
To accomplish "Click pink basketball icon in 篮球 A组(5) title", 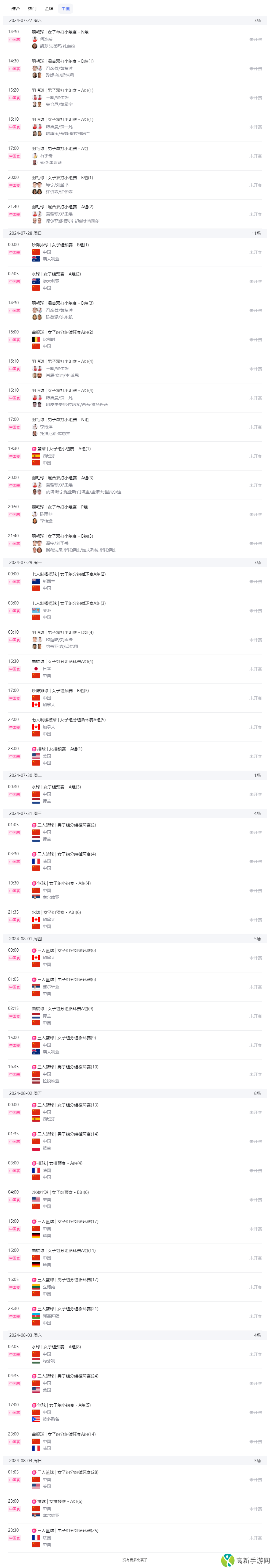I will [34, 1405].
